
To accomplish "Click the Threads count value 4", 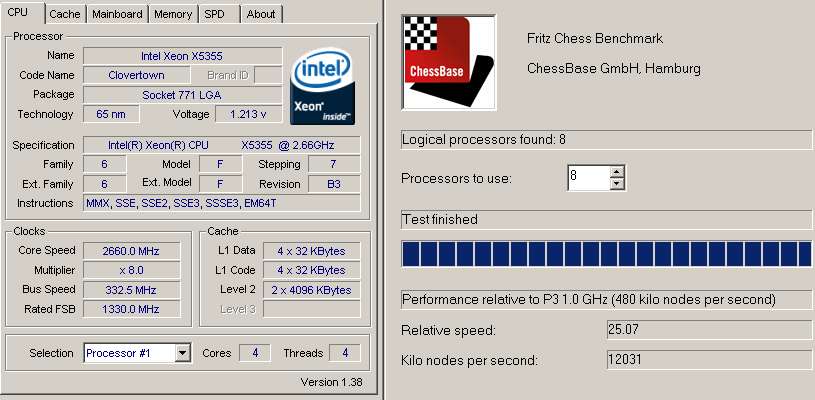I will (x=345, y=353).
